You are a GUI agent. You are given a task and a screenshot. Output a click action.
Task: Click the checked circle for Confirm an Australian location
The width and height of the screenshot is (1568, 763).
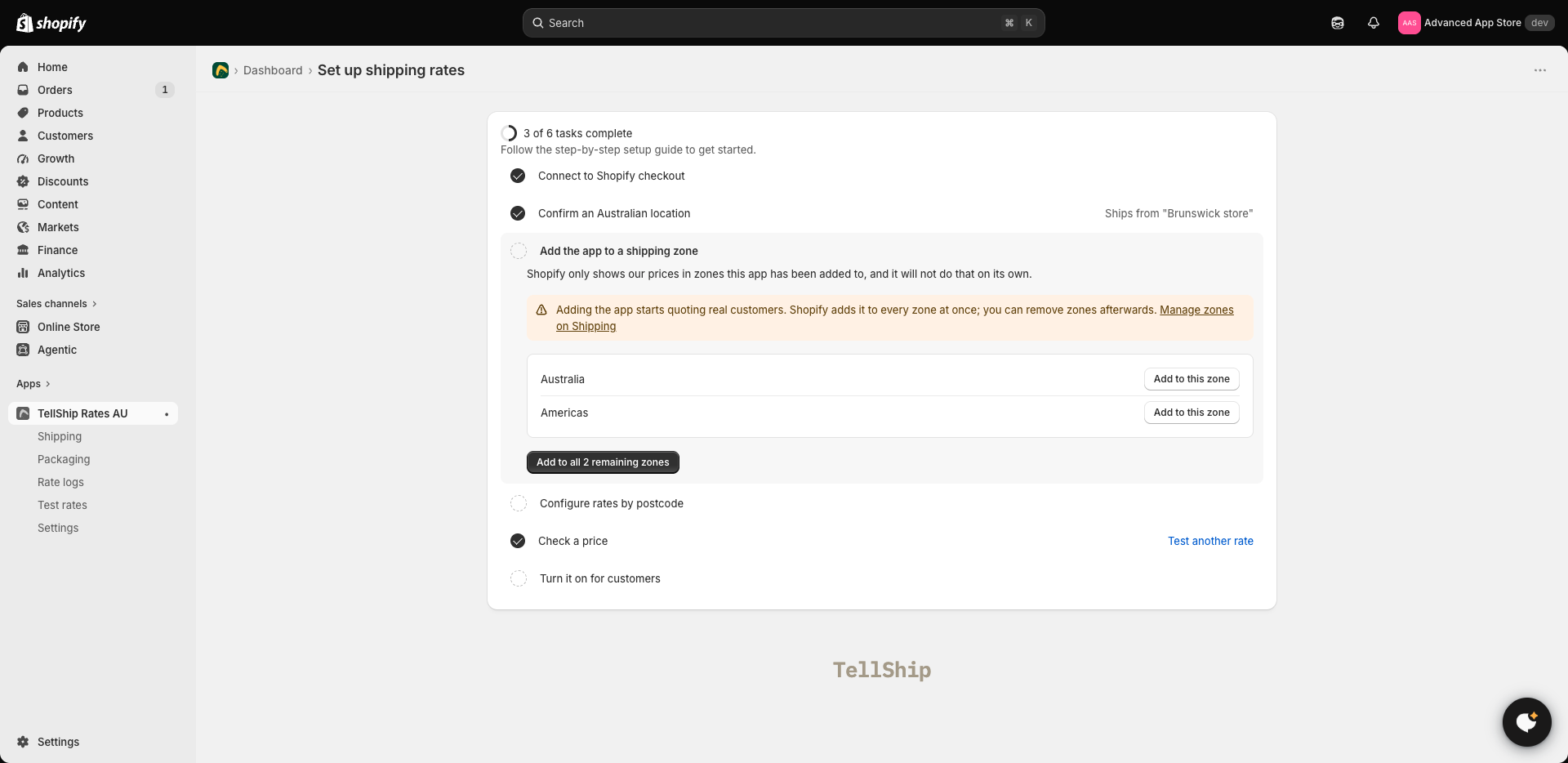point(518,213)
